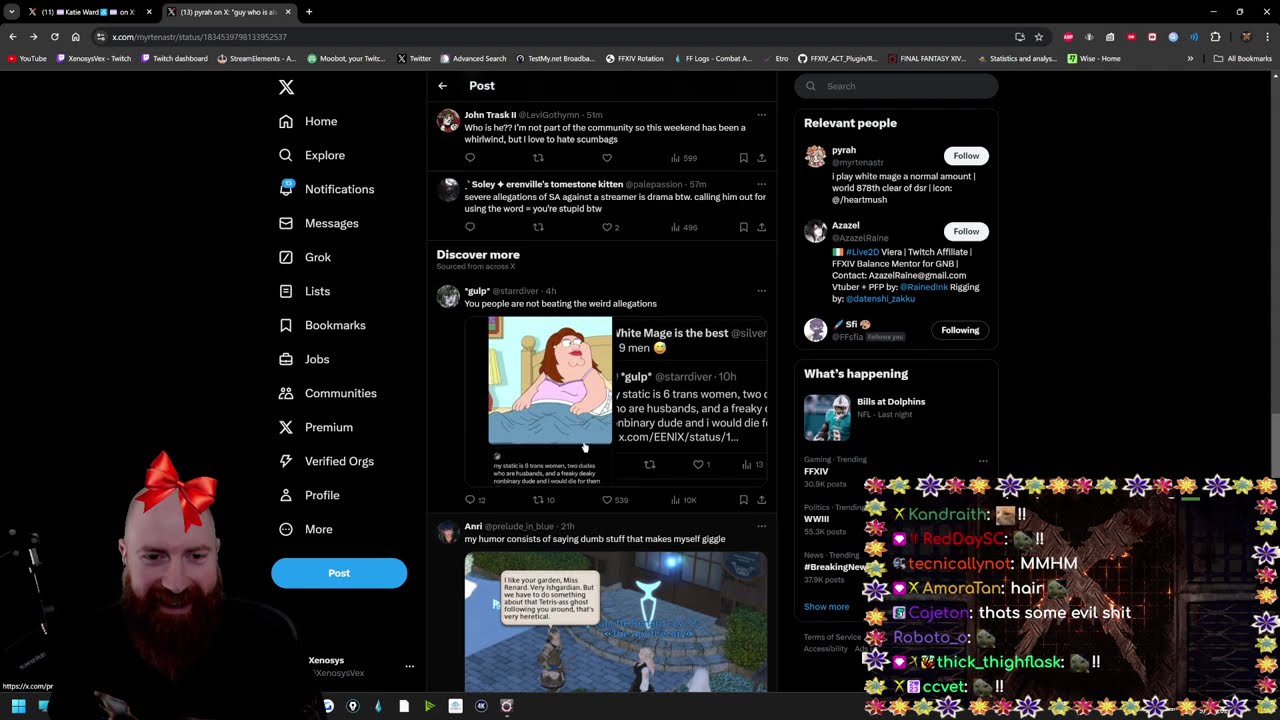Reply to *gulp* post with 12 replies
Image resolution: width=1280 pixels, height=720 pixels.
(x=475, y=500)
